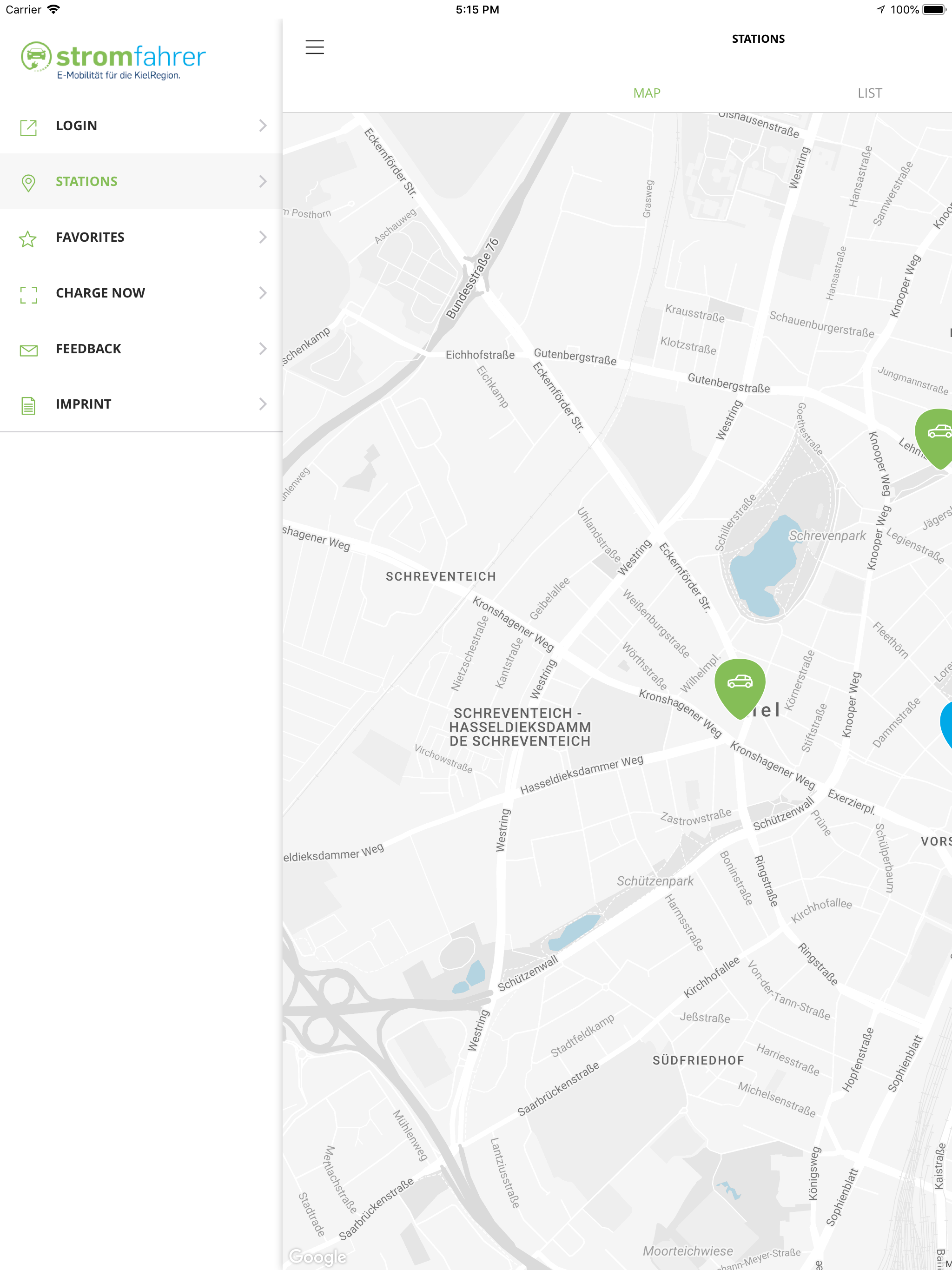This screenshot has height=1270, width=952.
Task: Open the Feedback menu entry
Action: pyautogui.click(x=141, y=349)
